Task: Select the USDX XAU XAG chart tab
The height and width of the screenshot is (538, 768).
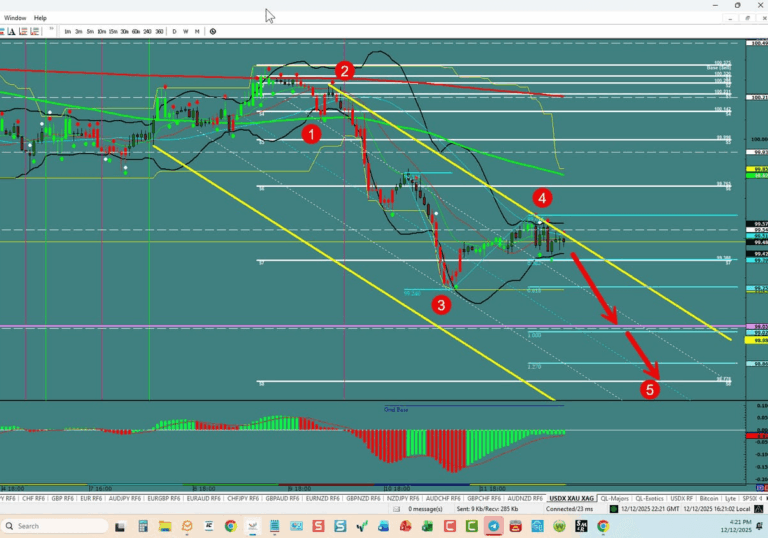Action: (571, 498)
